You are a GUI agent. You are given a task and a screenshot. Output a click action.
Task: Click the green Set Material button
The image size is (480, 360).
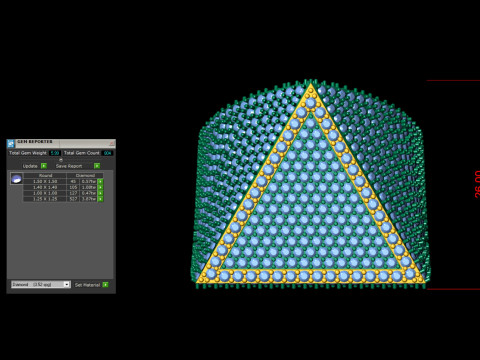[106, 285]
